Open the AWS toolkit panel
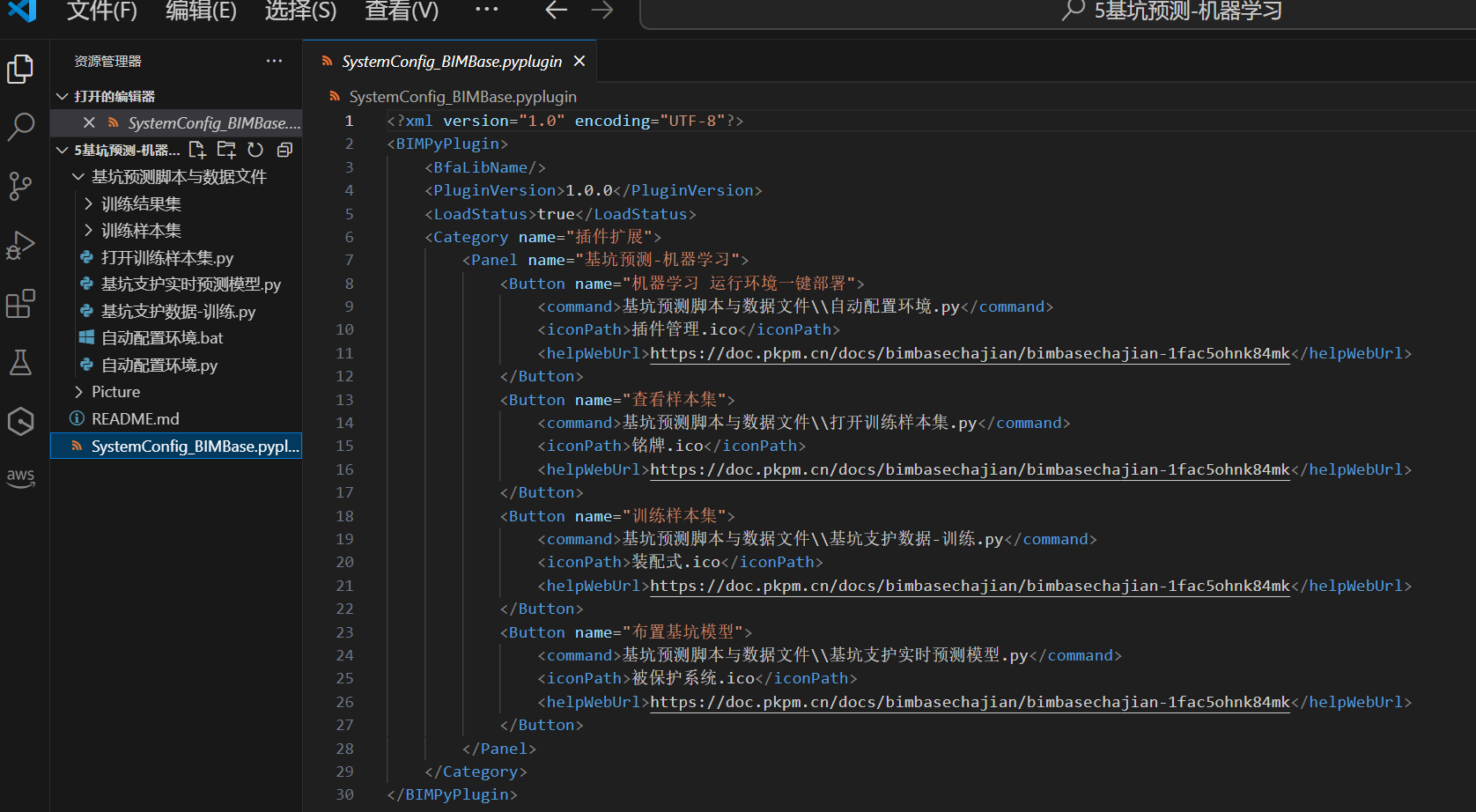This screenshot has width=1476, height=812. tap(20, 478)
